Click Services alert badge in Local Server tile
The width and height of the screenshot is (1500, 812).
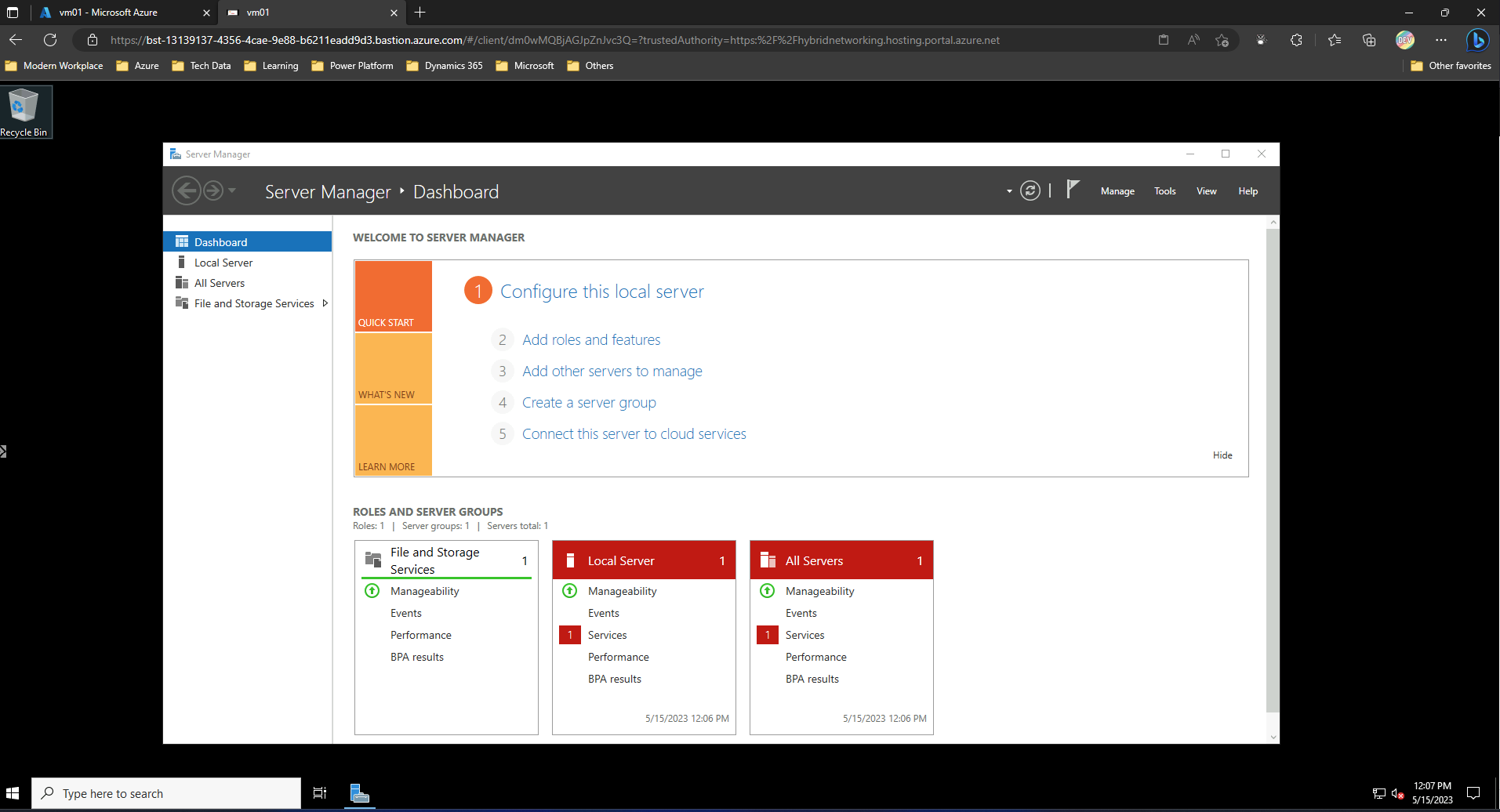(570, 635)
